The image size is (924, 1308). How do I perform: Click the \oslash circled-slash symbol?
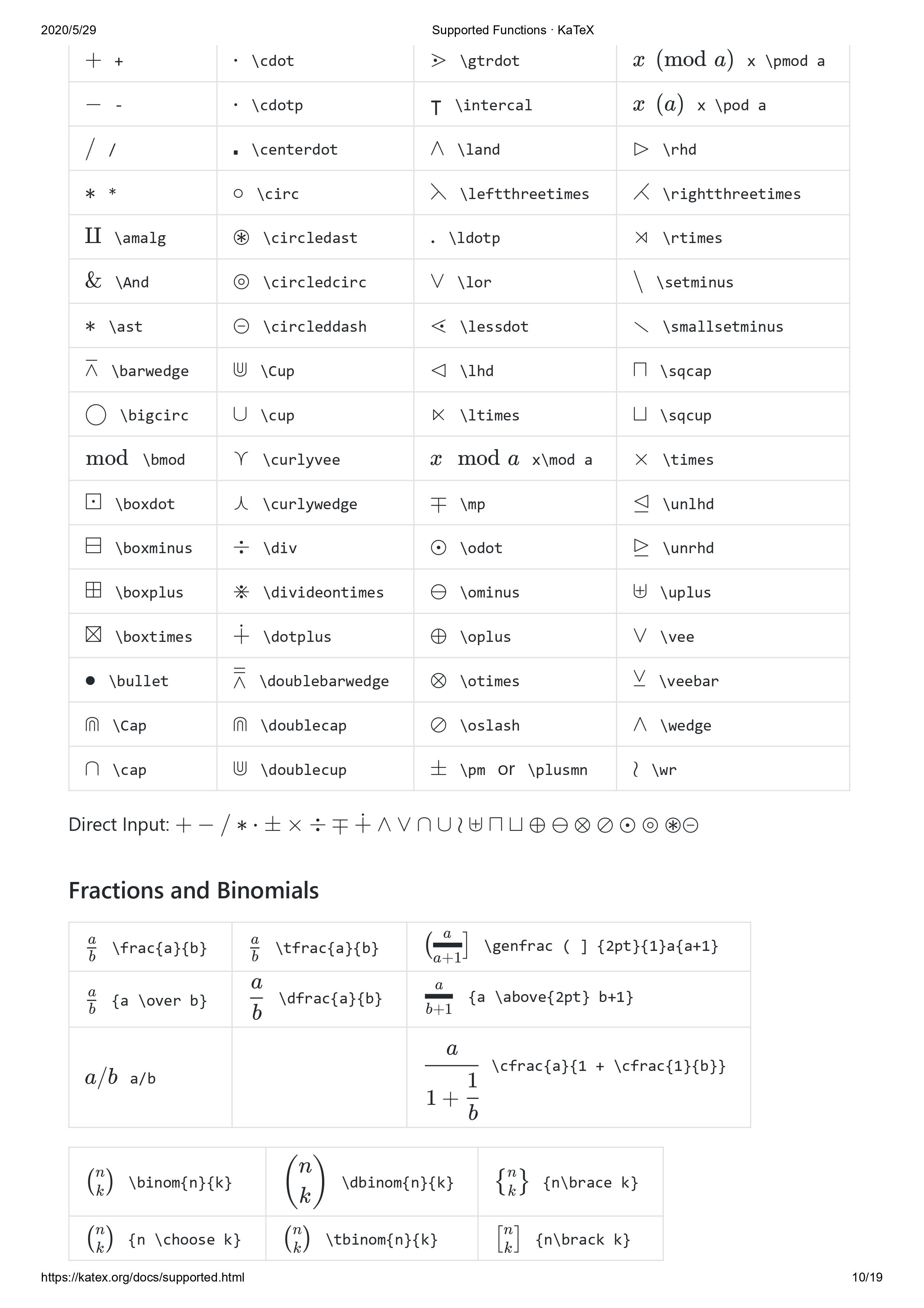[x=438, y=725]
